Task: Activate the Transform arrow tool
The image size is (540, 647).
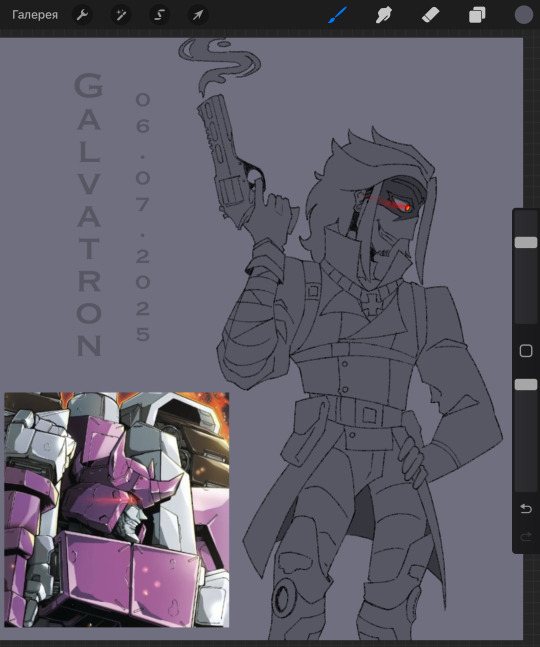Action: [198, 15]
